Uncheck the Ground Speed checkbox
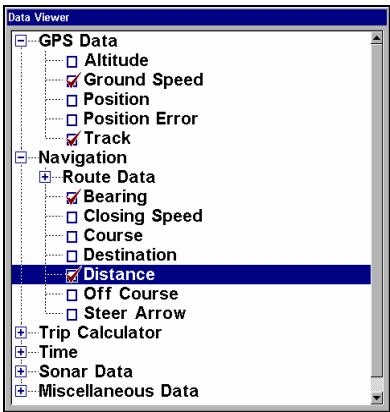This screenshot has height=412, width=390. 72,81
